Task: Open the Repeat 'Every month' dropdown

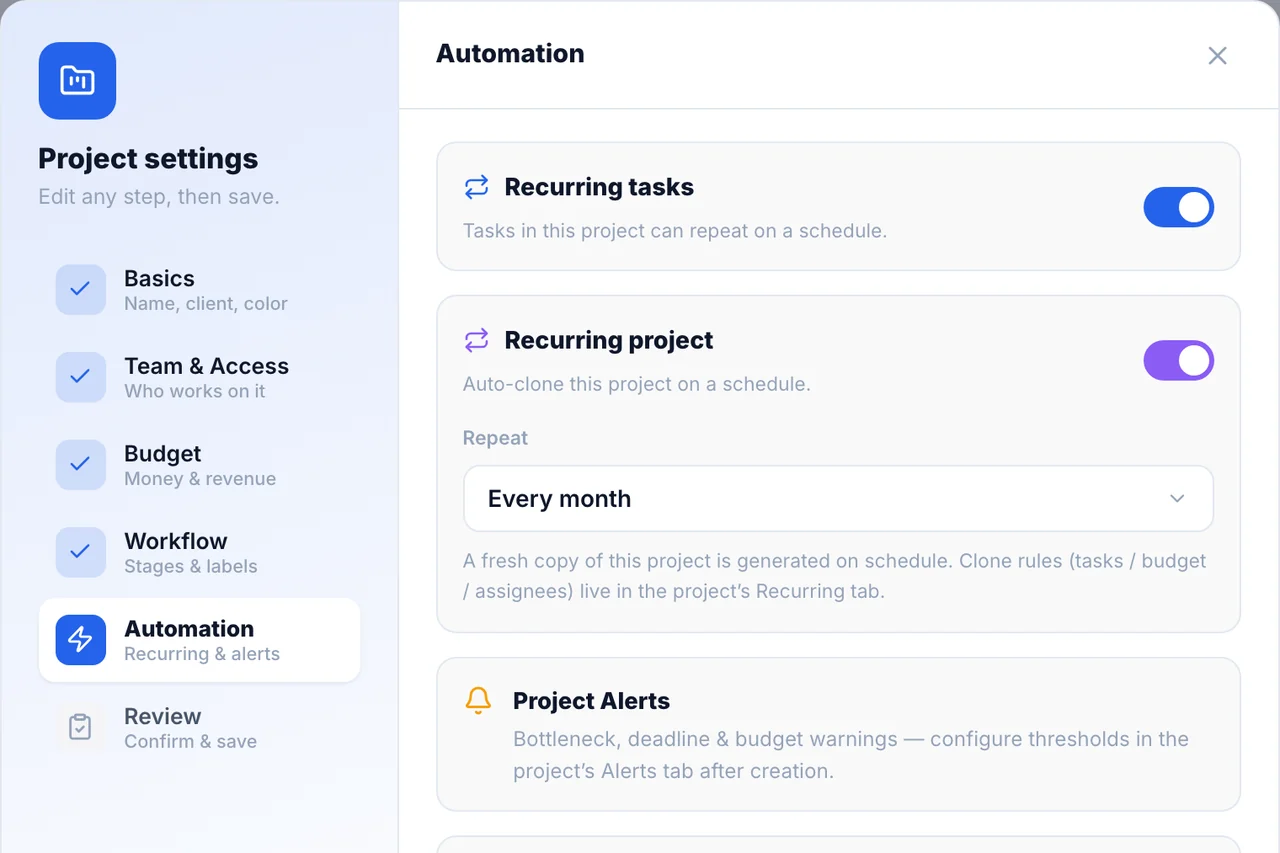Action: [x=839, y=498]
